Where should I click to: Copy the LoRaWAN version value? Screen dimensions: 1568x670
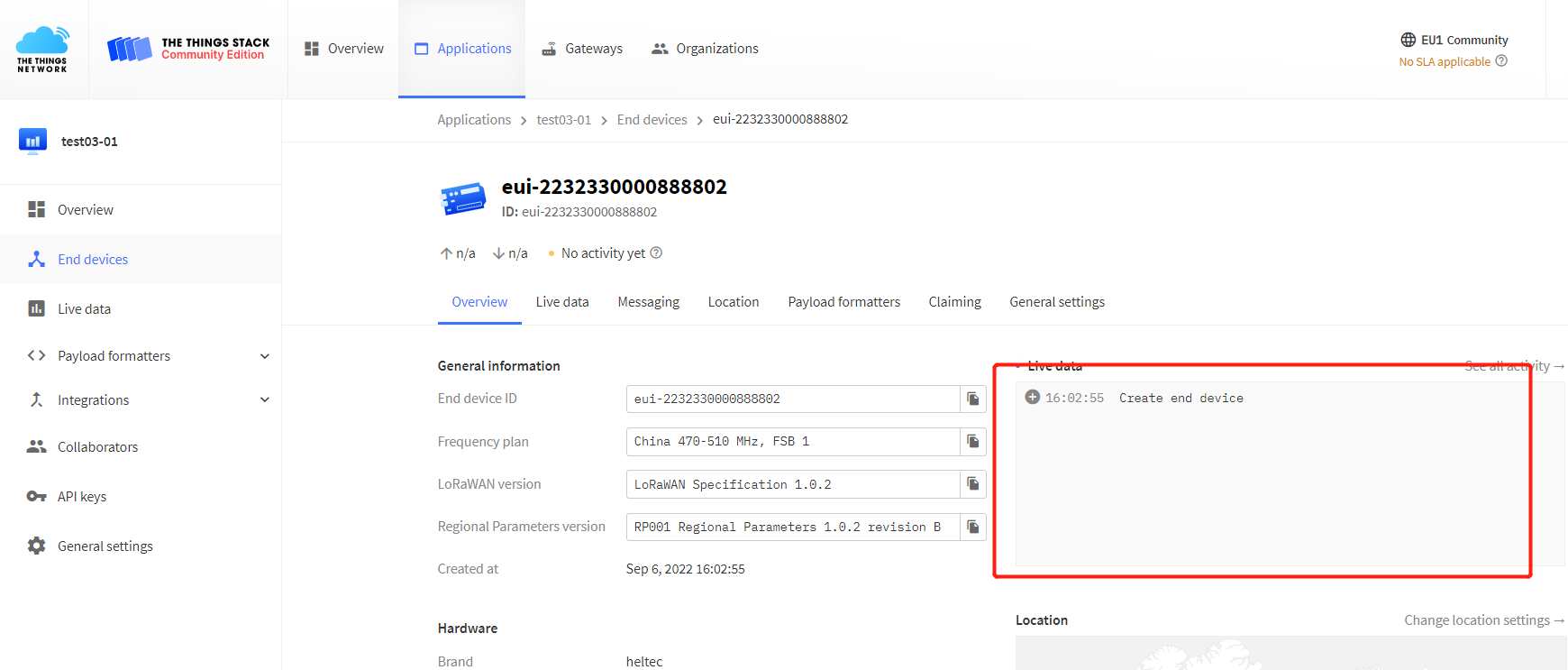click(972, 484)
